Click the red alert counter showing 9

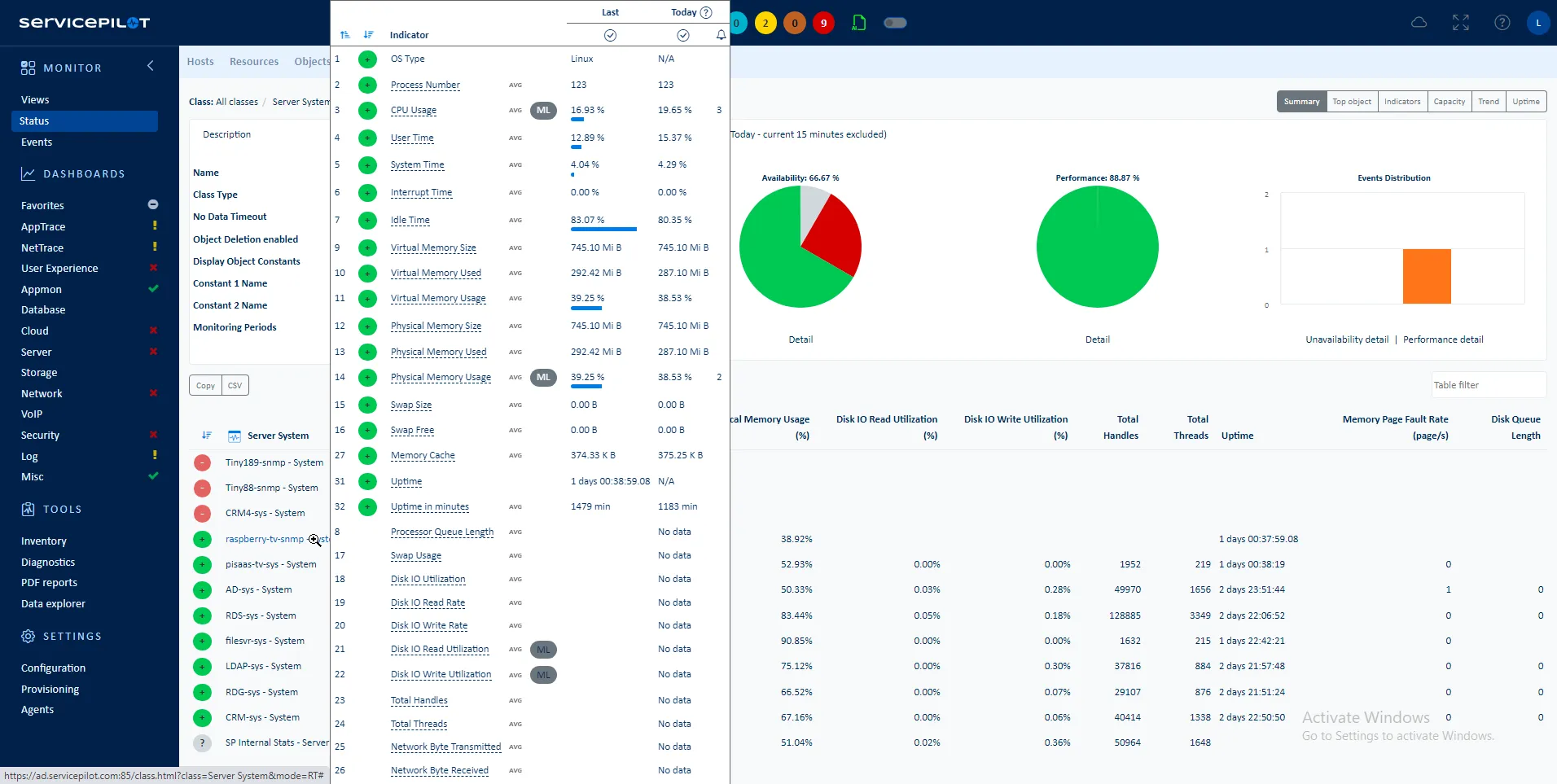[823, 23]
